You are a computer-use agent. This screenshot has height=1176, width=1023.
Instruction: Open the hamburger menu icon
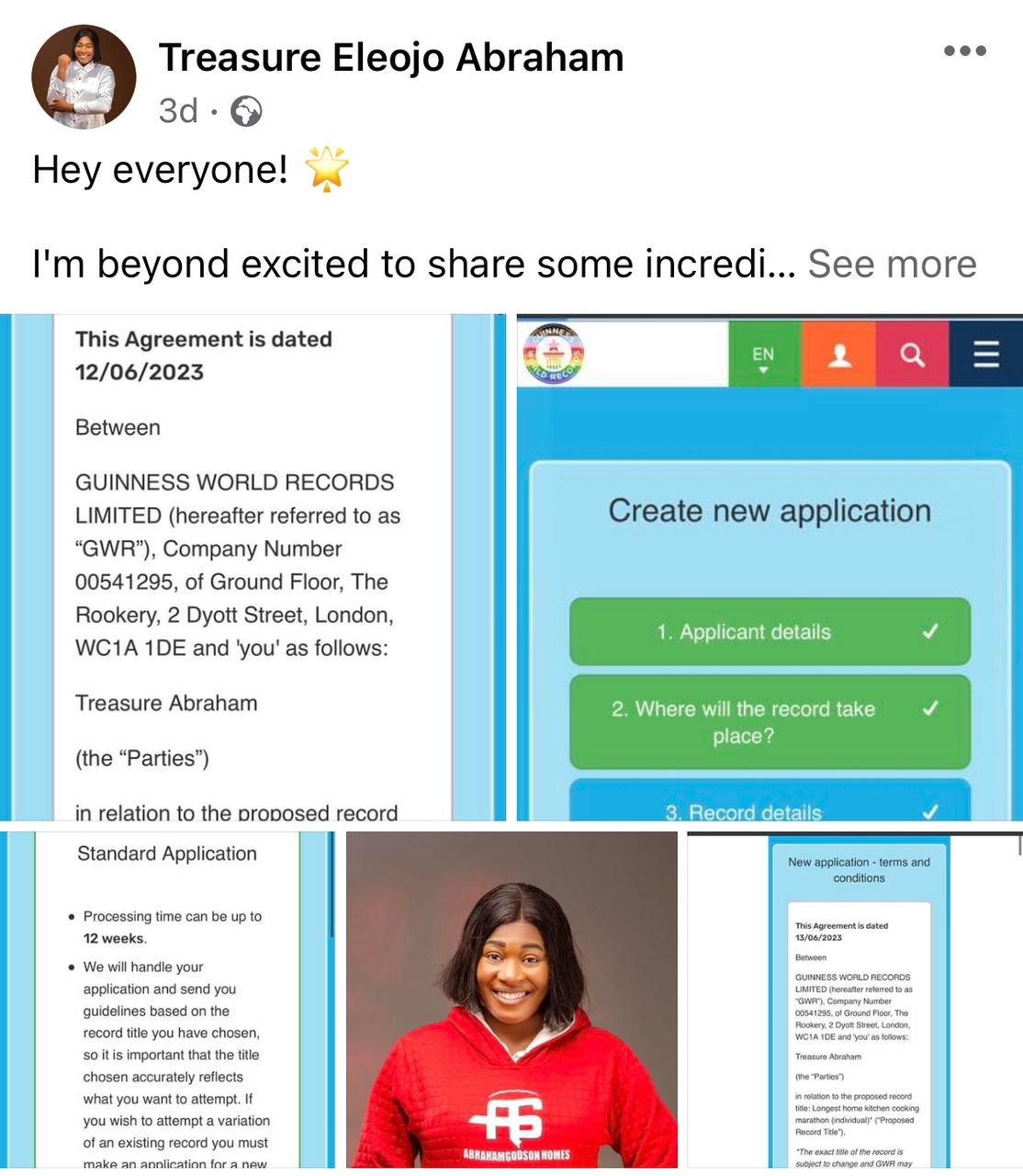[986, 355]
